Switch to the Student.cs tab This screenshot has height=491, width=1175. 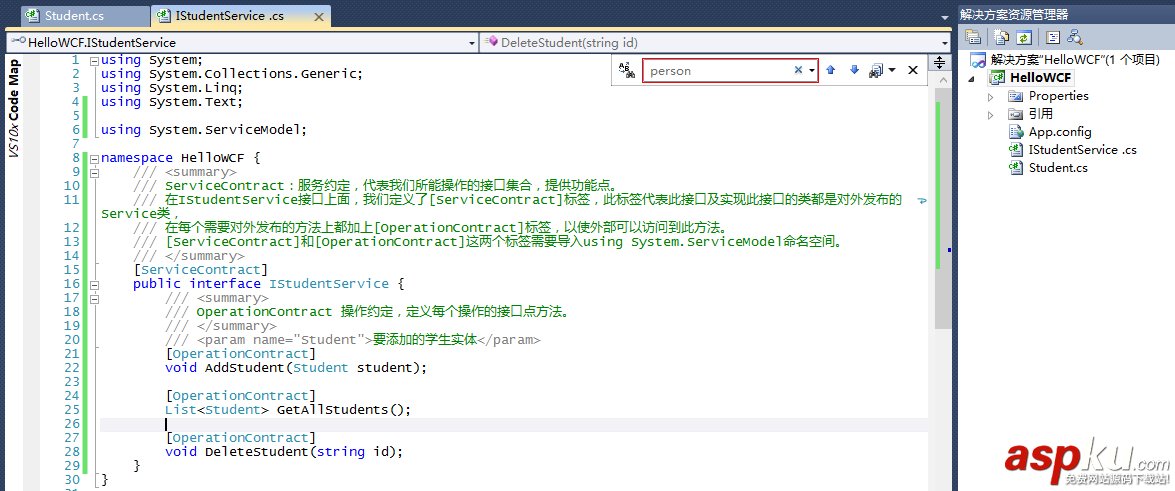point(85,15)
